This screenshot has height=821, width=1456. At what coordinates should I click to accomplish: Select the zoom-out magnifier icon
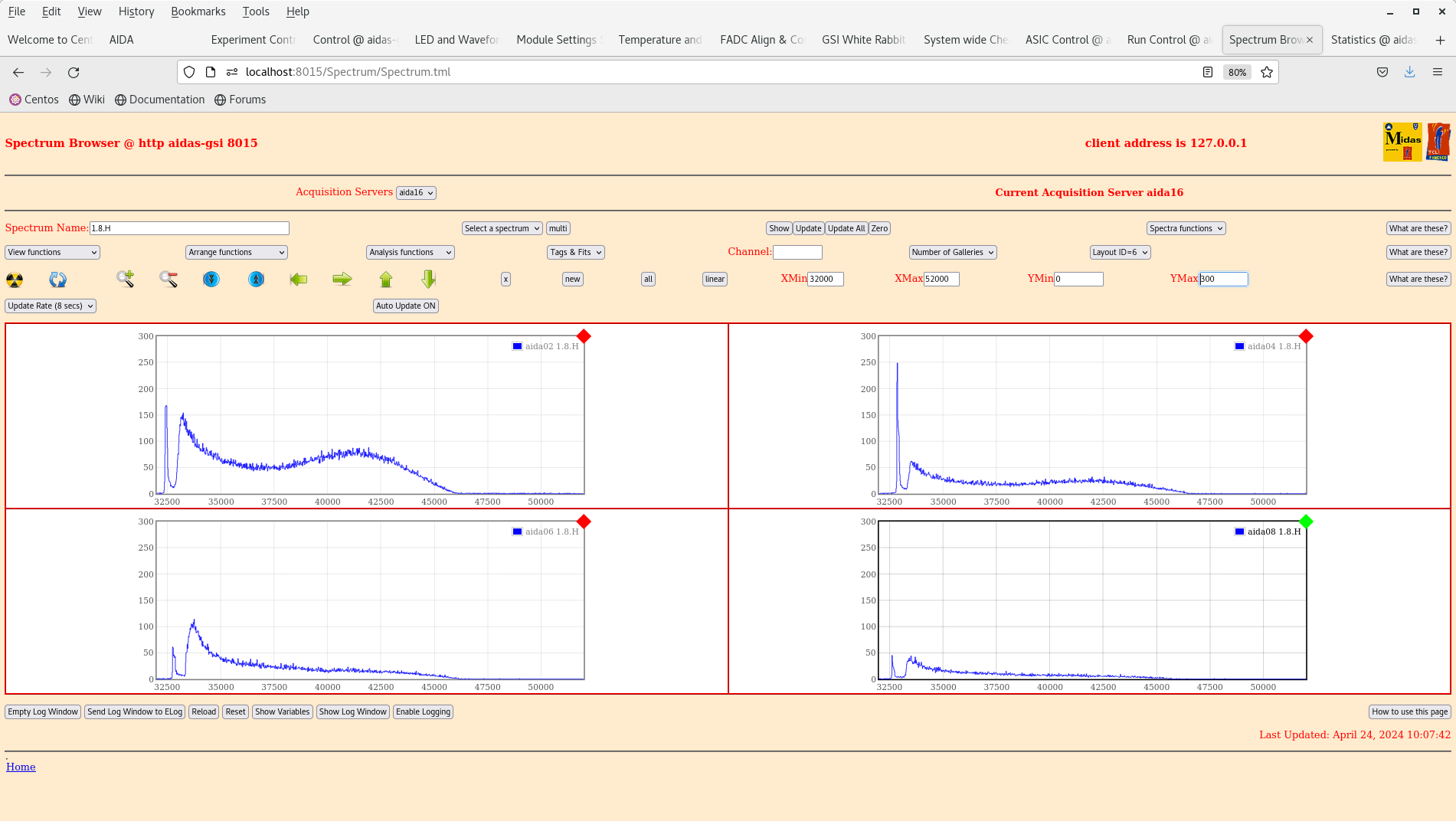pyautogui.click(x=168, y=280)
